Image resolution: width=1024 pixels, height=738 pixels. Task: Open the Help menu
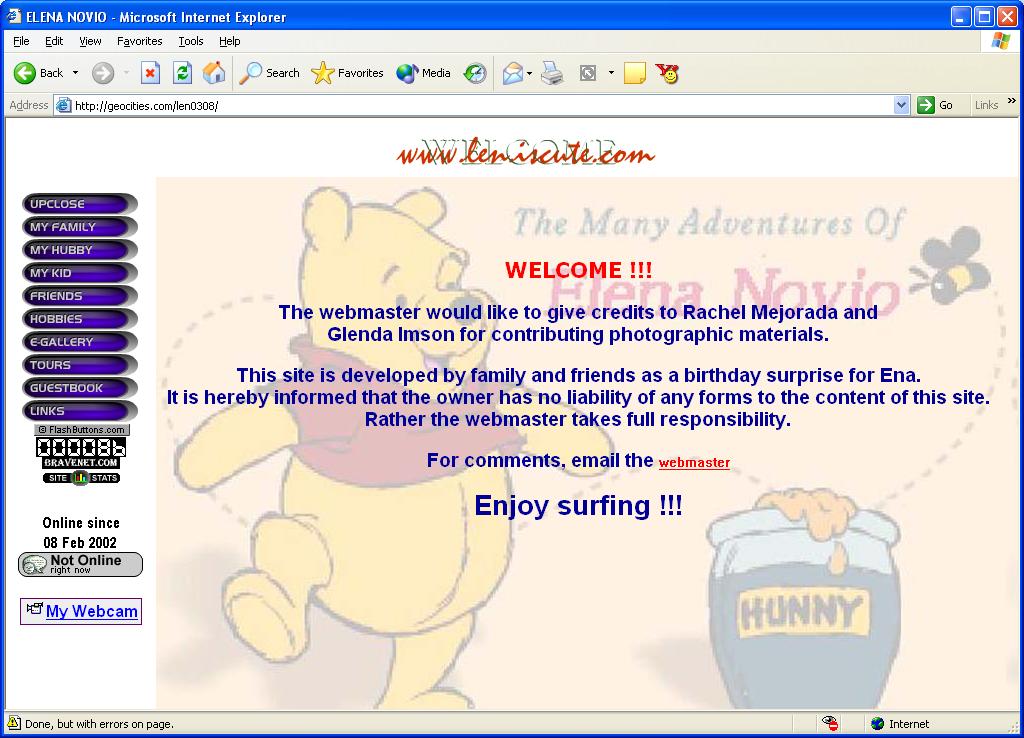(x=229, y=41)
